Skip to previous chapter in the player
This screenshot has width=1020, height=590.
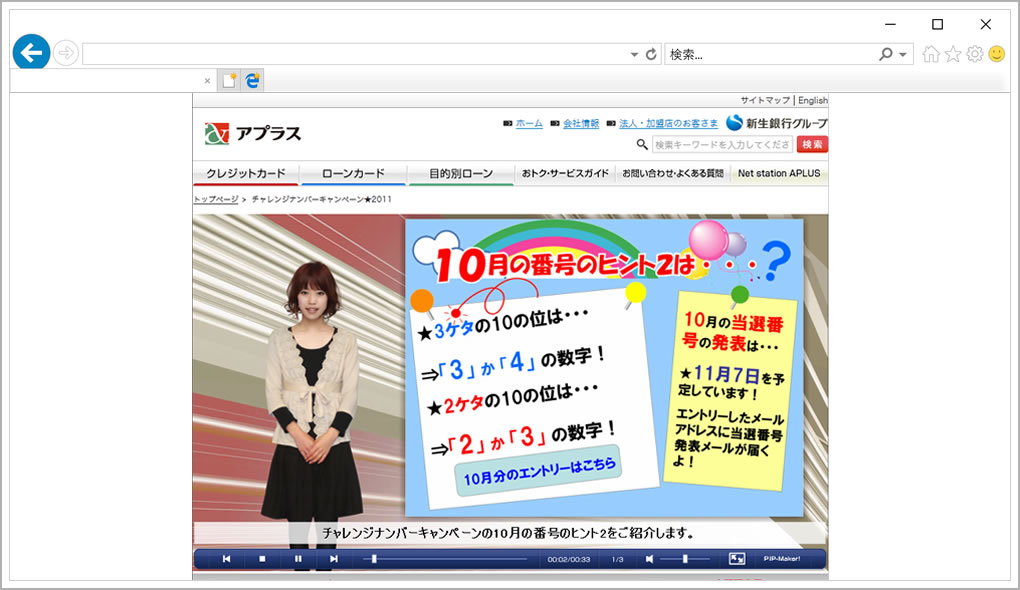(x=226, y=559)
